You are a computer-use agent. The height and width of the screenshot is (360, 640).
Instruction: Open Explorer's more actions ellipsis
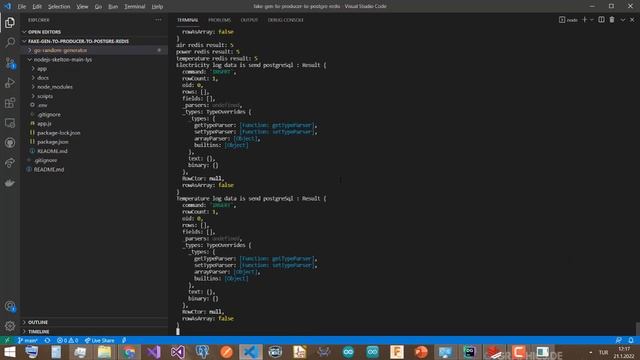pos(158,20)
